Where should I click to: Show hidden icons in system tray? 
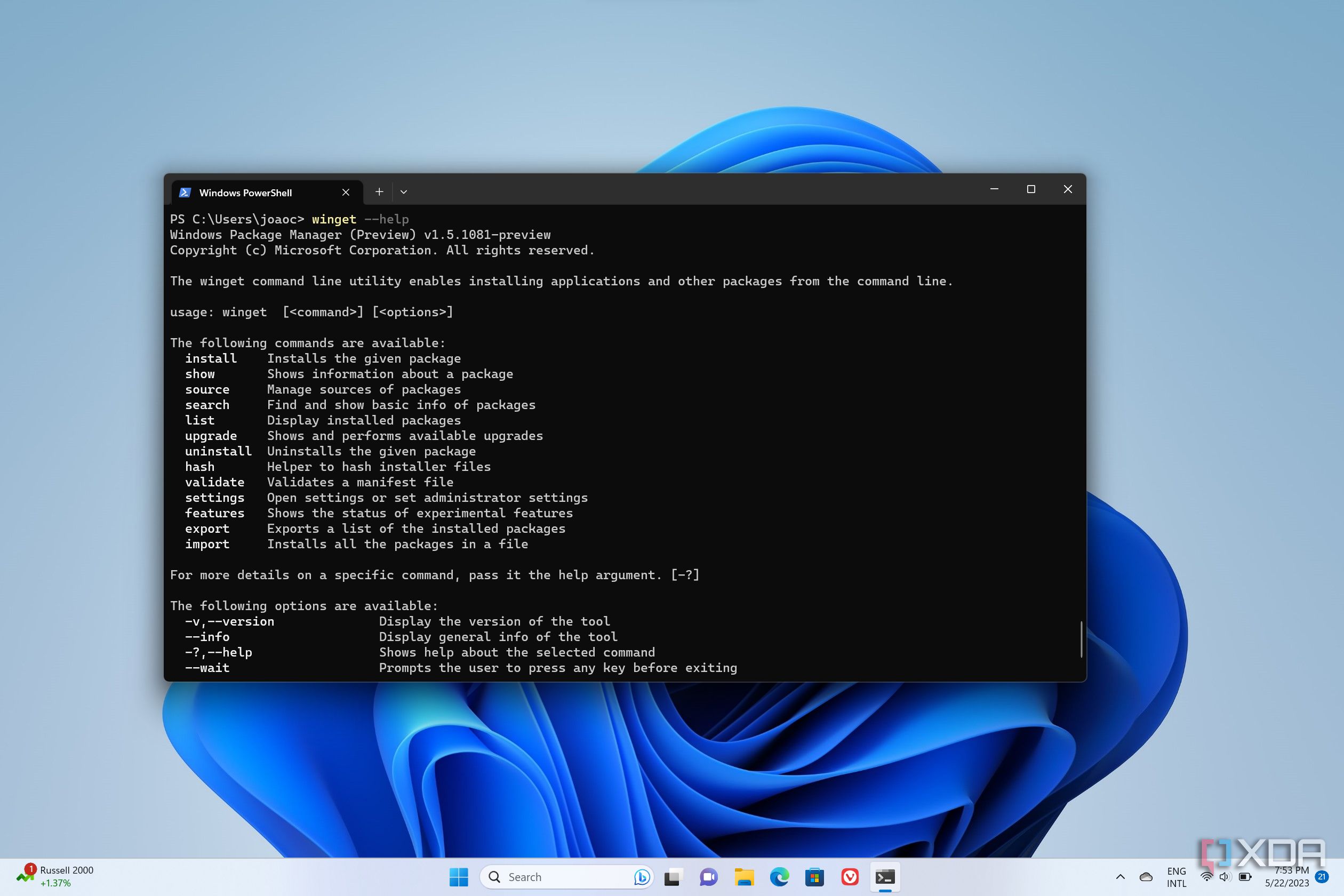click(x=1121, y=877)
